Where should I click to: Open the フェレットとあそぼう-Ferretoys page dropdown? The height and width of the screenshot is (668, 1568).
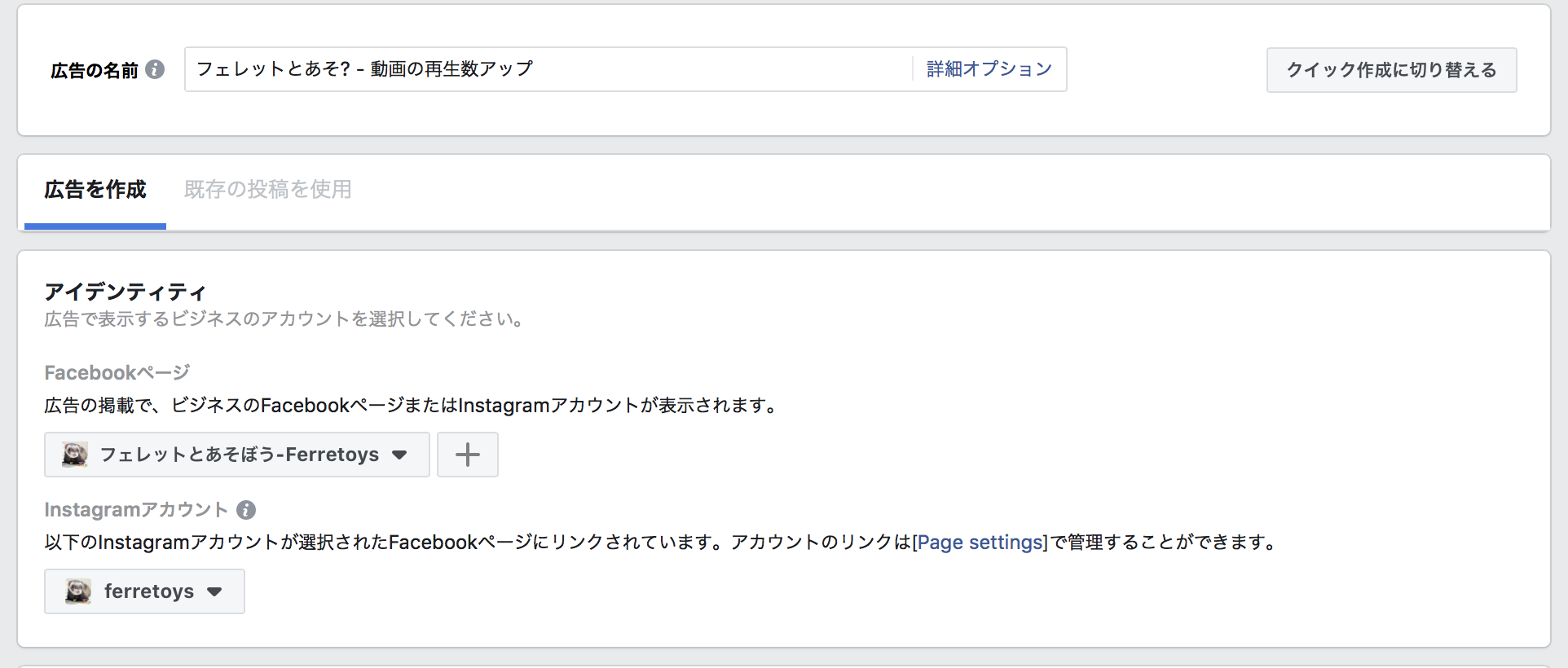point(236,455)
